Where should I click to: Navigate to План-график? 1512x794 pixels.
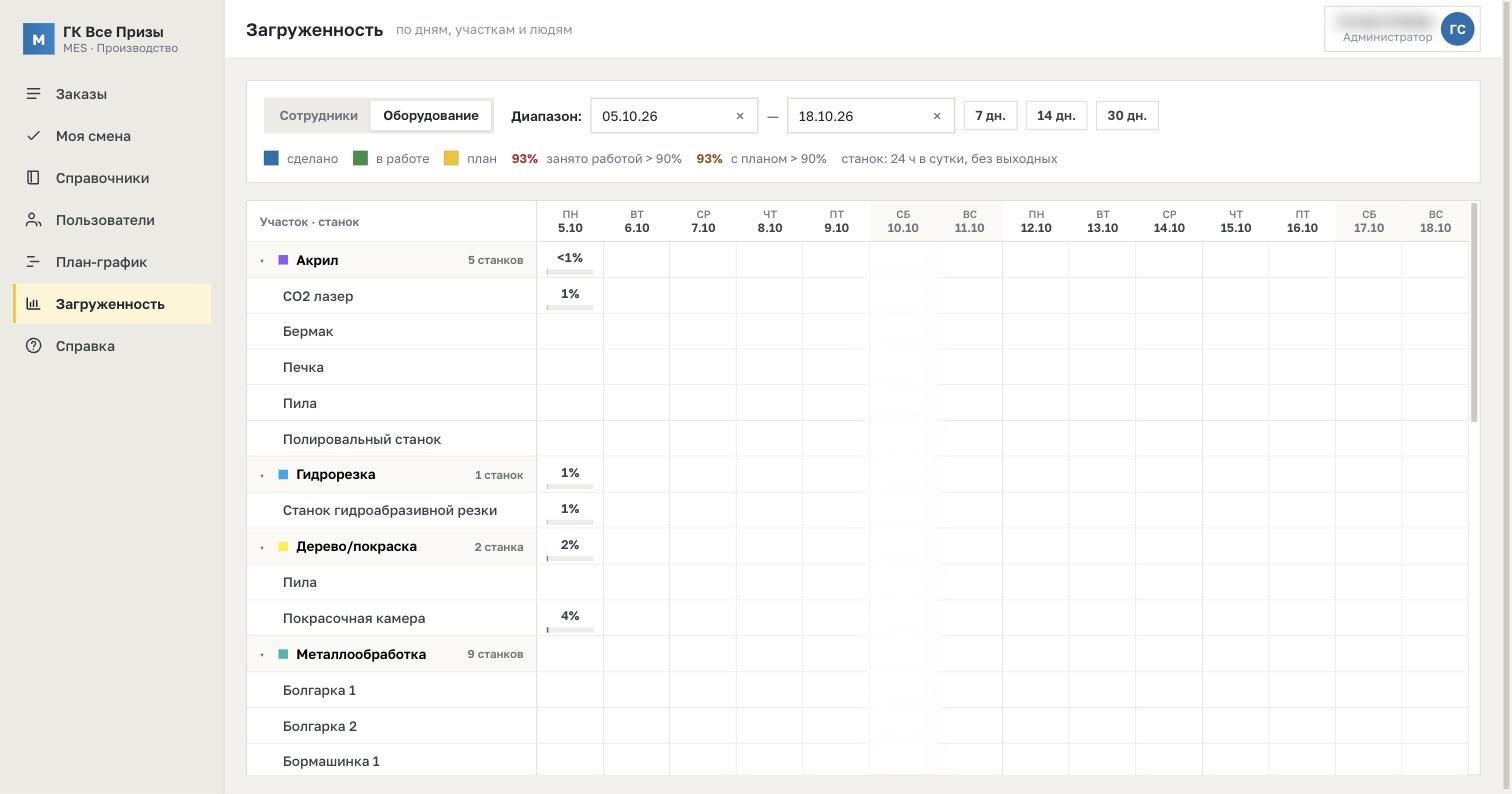tap(112, 262)
